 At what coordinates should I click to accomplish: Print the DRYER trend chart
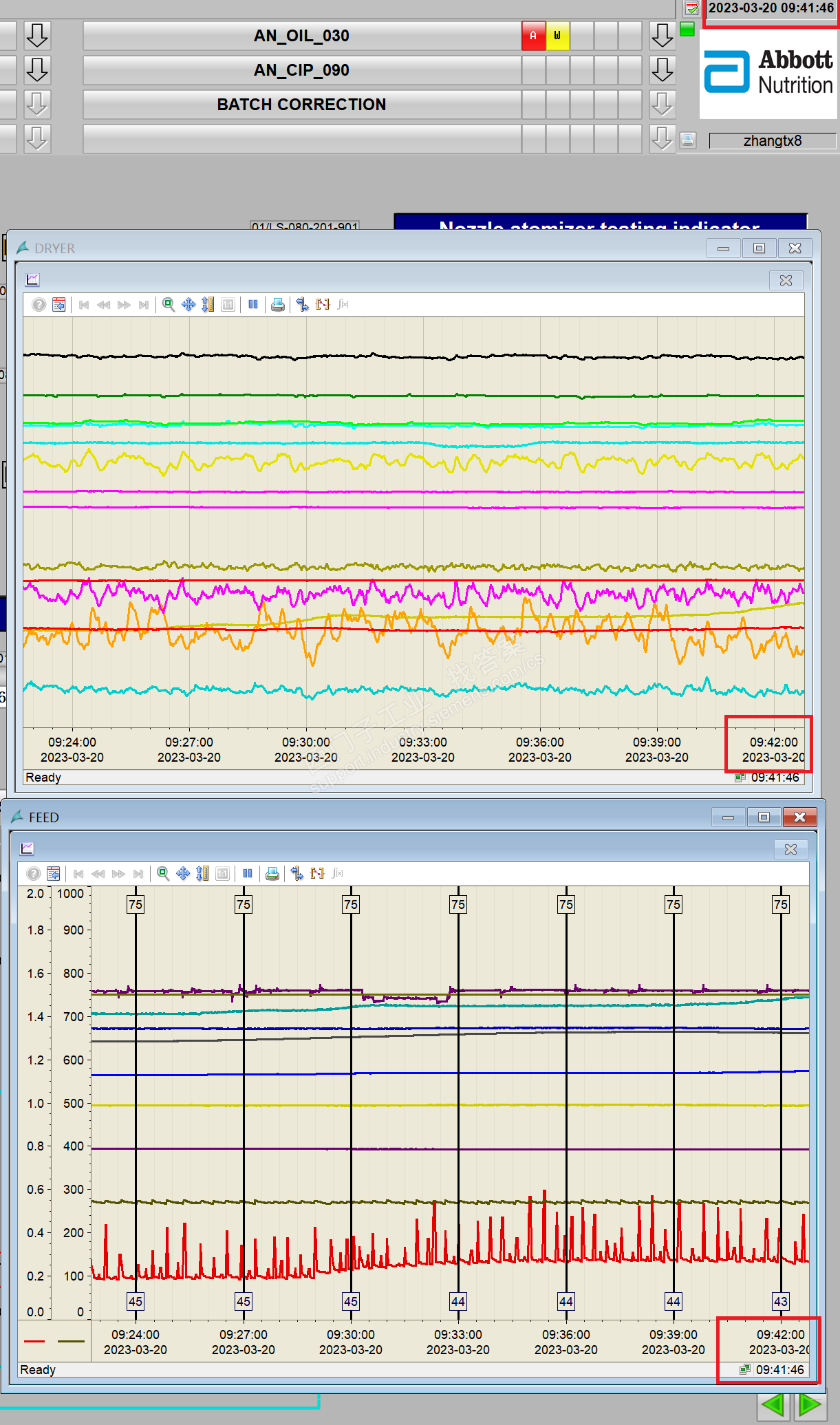tap(277, 304)
